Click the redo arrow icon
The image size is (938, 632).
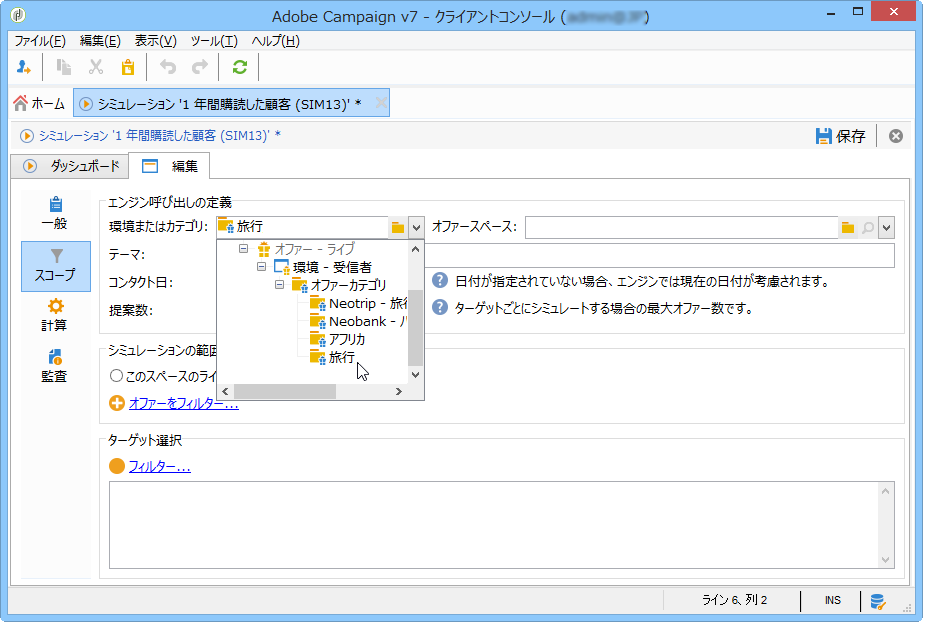200,67
